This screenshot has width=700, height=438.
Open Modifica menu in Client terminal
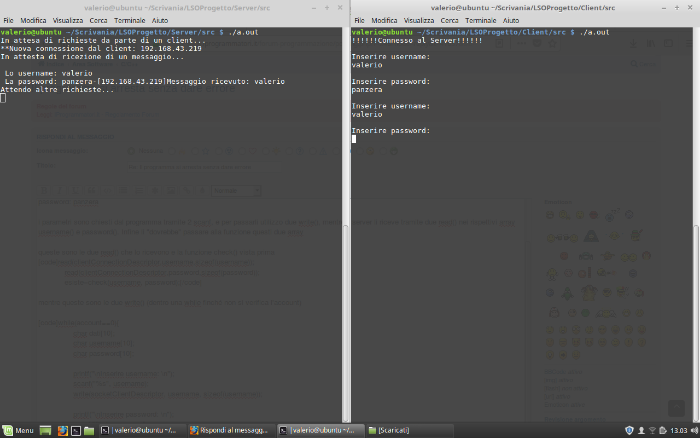[384, 20]
